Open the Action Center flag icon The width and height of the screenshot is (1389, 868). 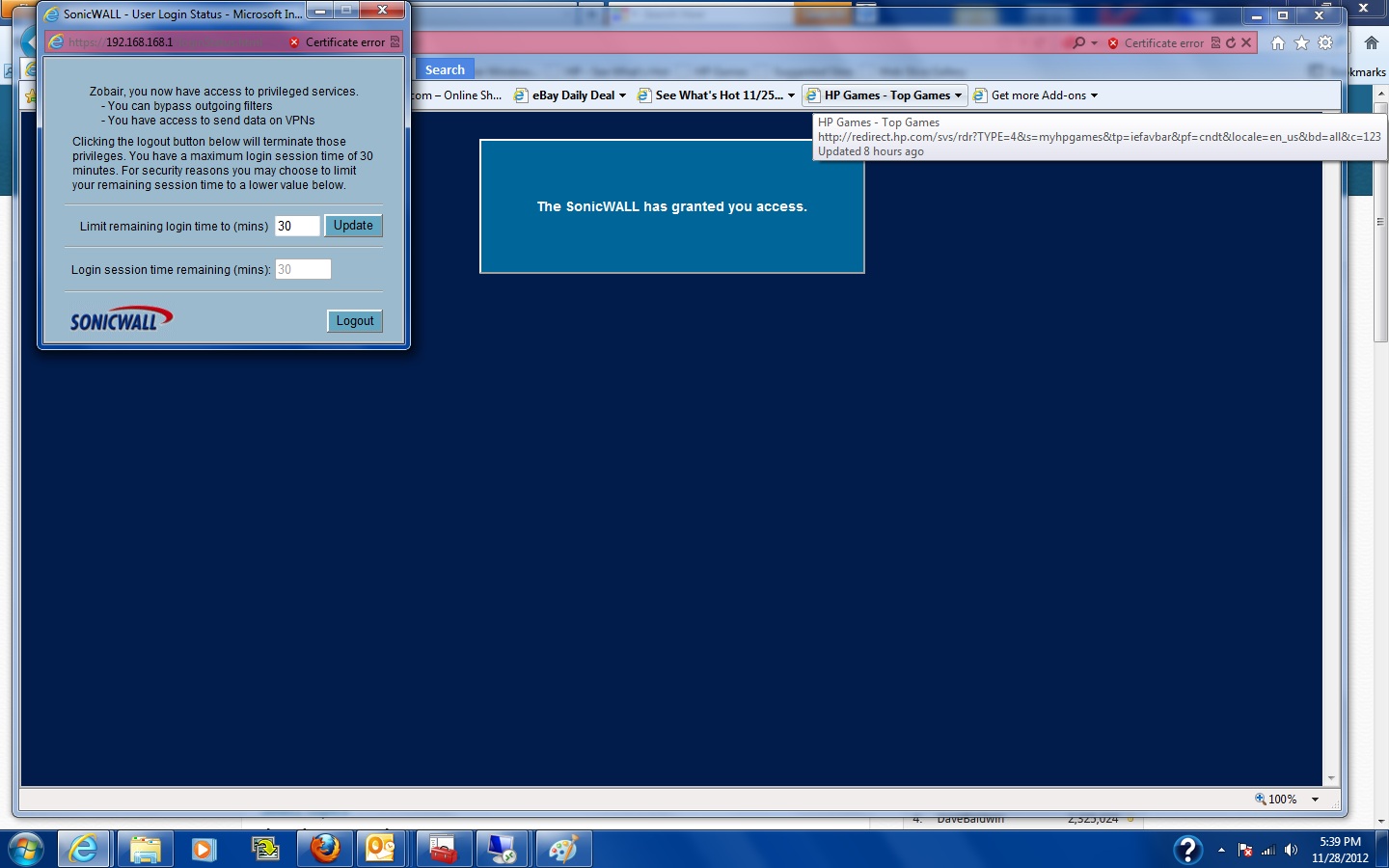point(1245,850)
